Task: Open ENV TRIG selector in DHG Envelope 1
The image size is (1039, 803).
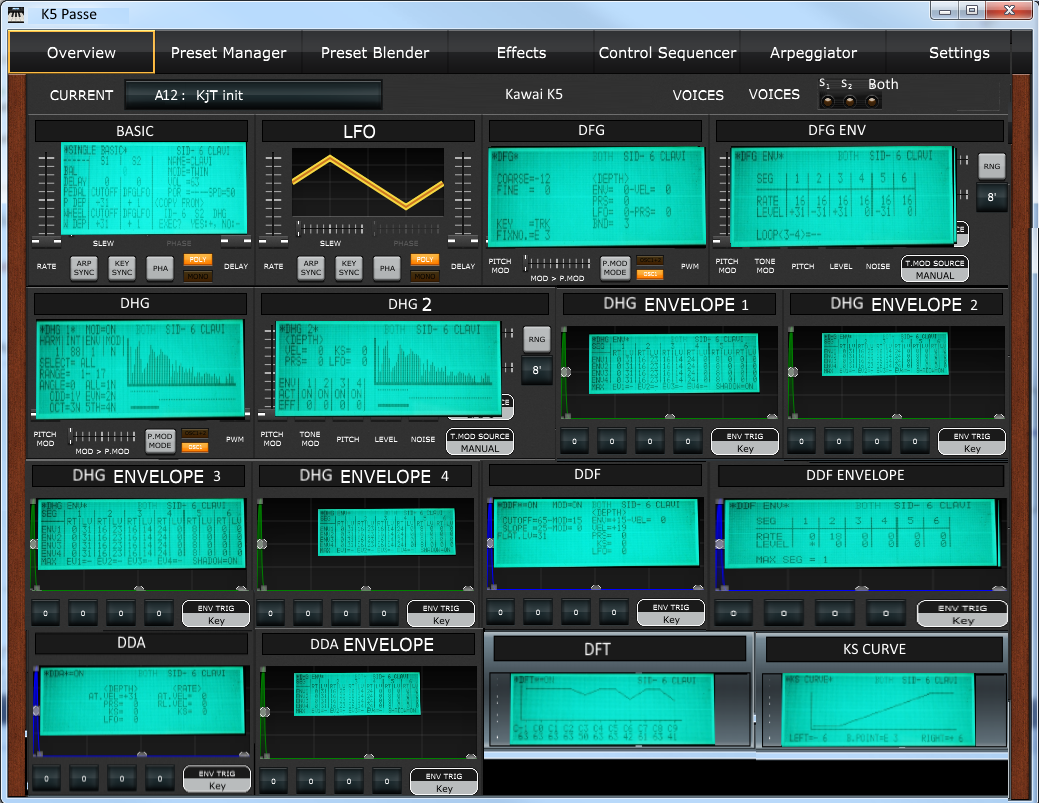Action: tap(745, 442)
